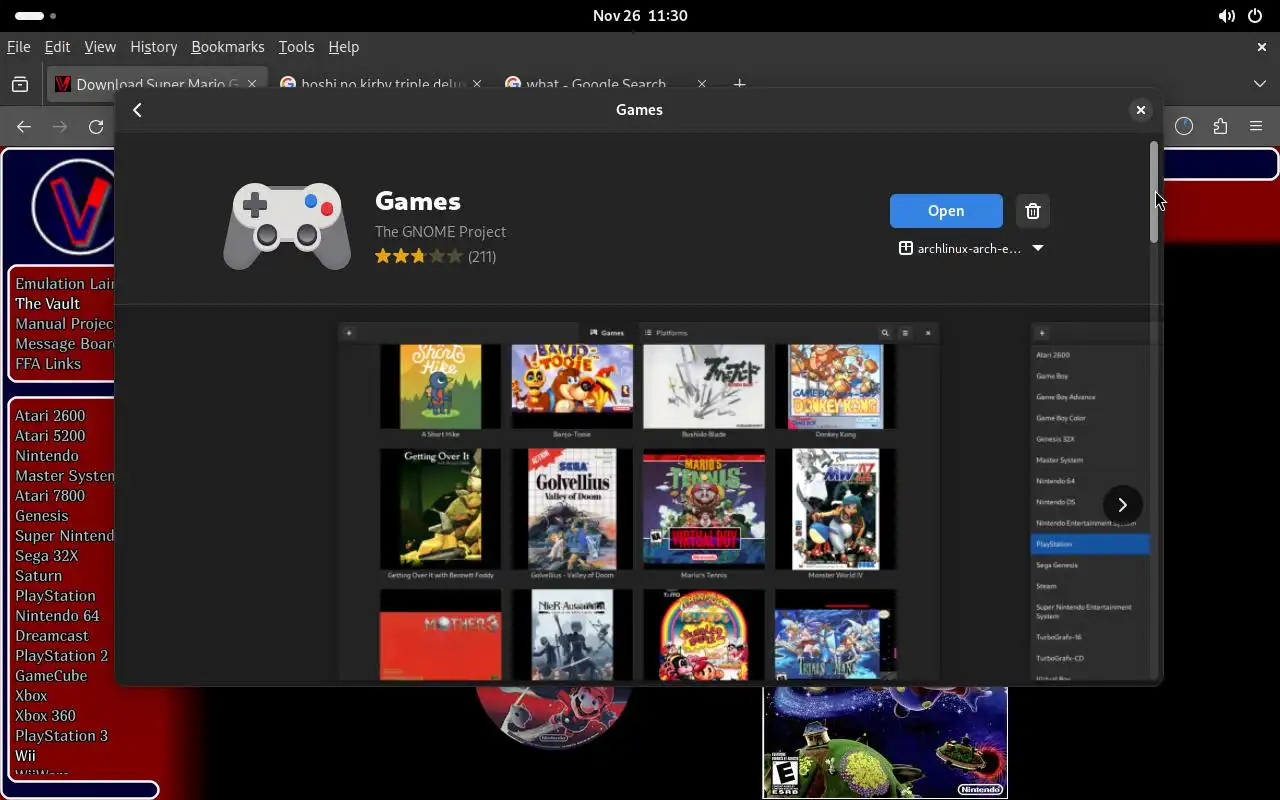Open the browser hamburger menu
The image size is (1280, 800).
pos(1256,126)
